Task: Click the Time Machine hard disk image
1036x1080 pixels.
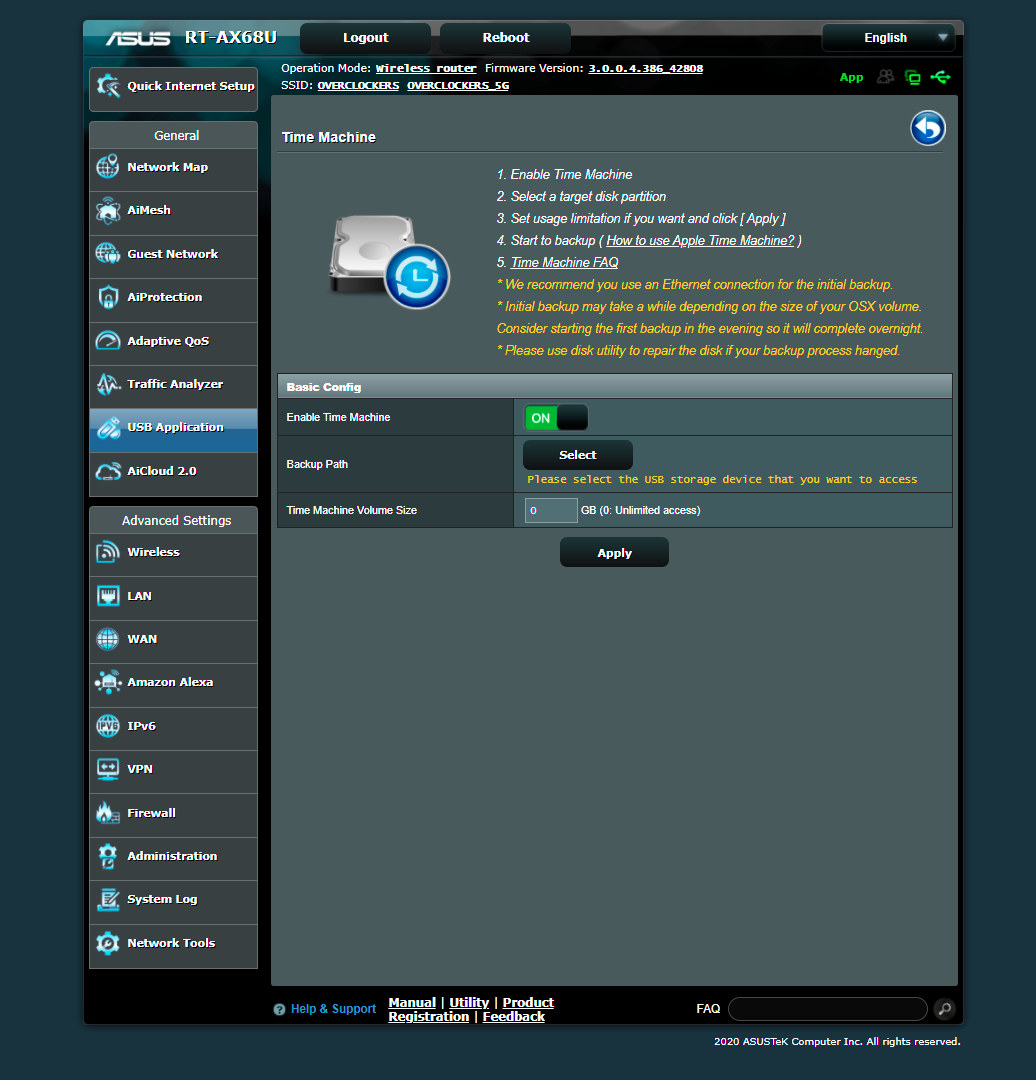Action: pyautogui.click(x=390, y=262)
